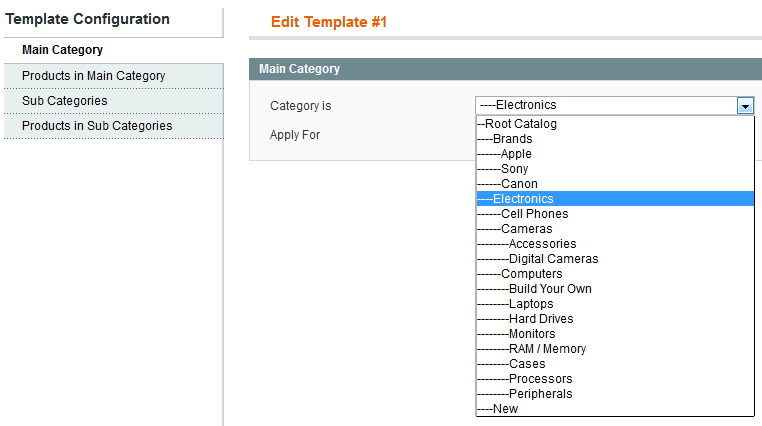Image resolution: width=762 pixels, height=426 pixels.
Task: Open Products in Main Category tab
Action: click(114, 76)
